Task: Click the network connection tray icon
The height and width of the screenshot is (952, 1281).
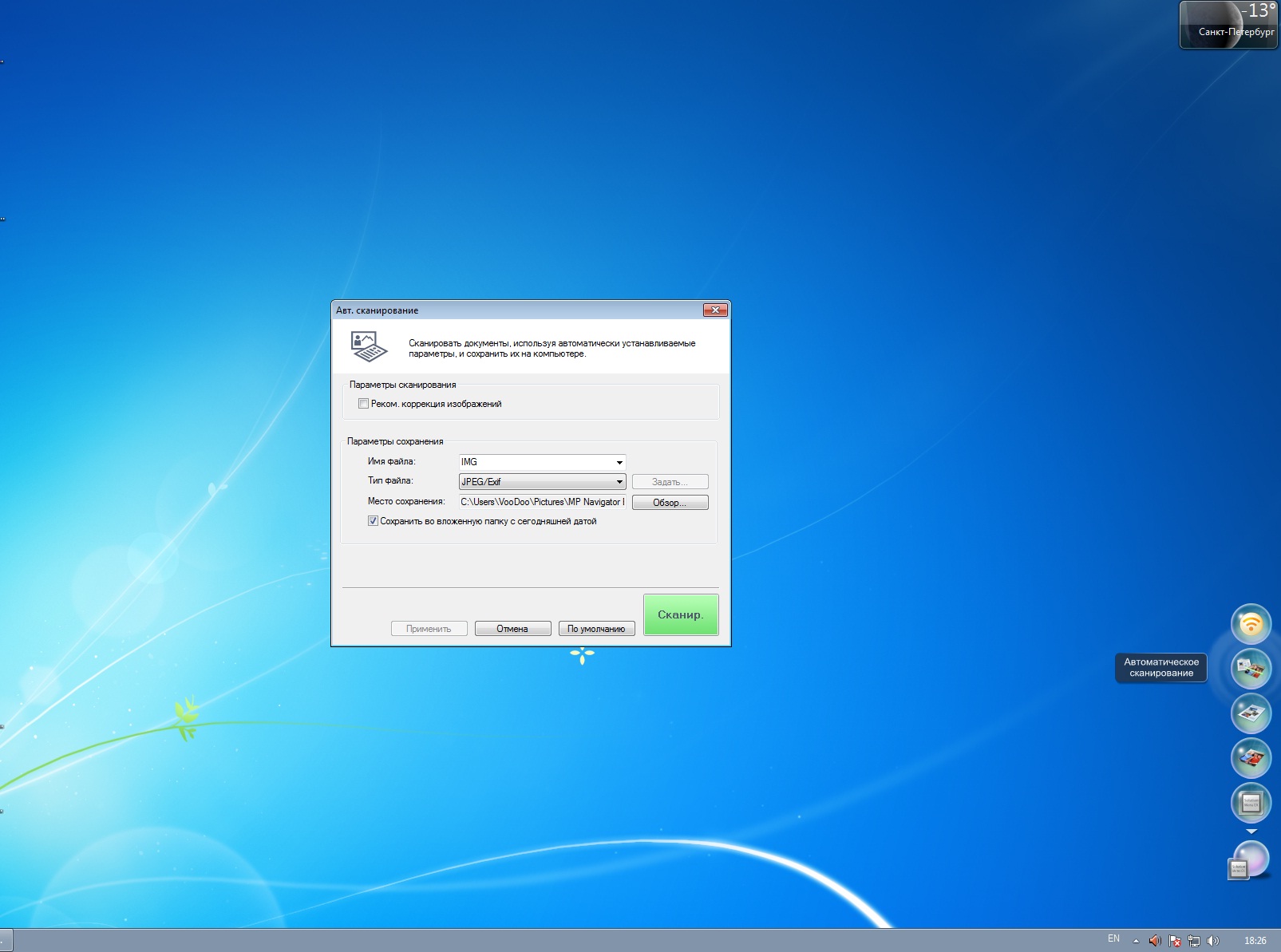Action: pyautogui.click(x=1194, y=941)
